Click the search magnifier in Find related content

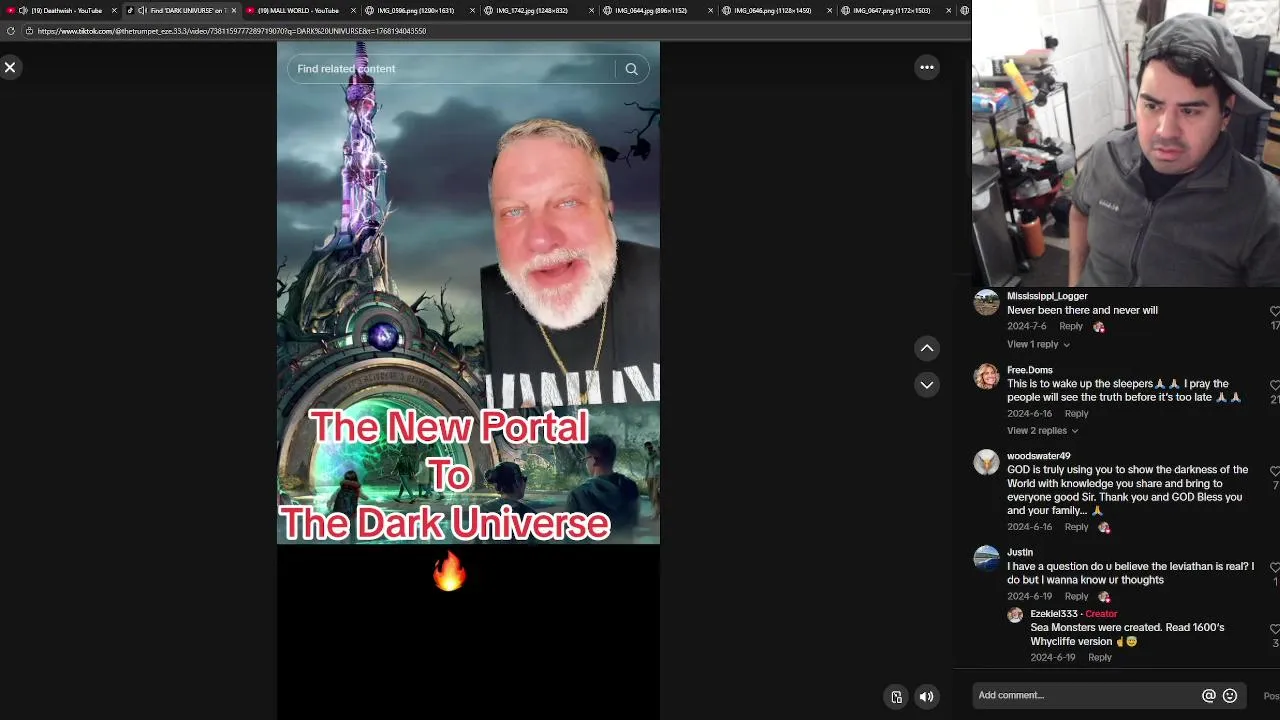click(631, 69)
